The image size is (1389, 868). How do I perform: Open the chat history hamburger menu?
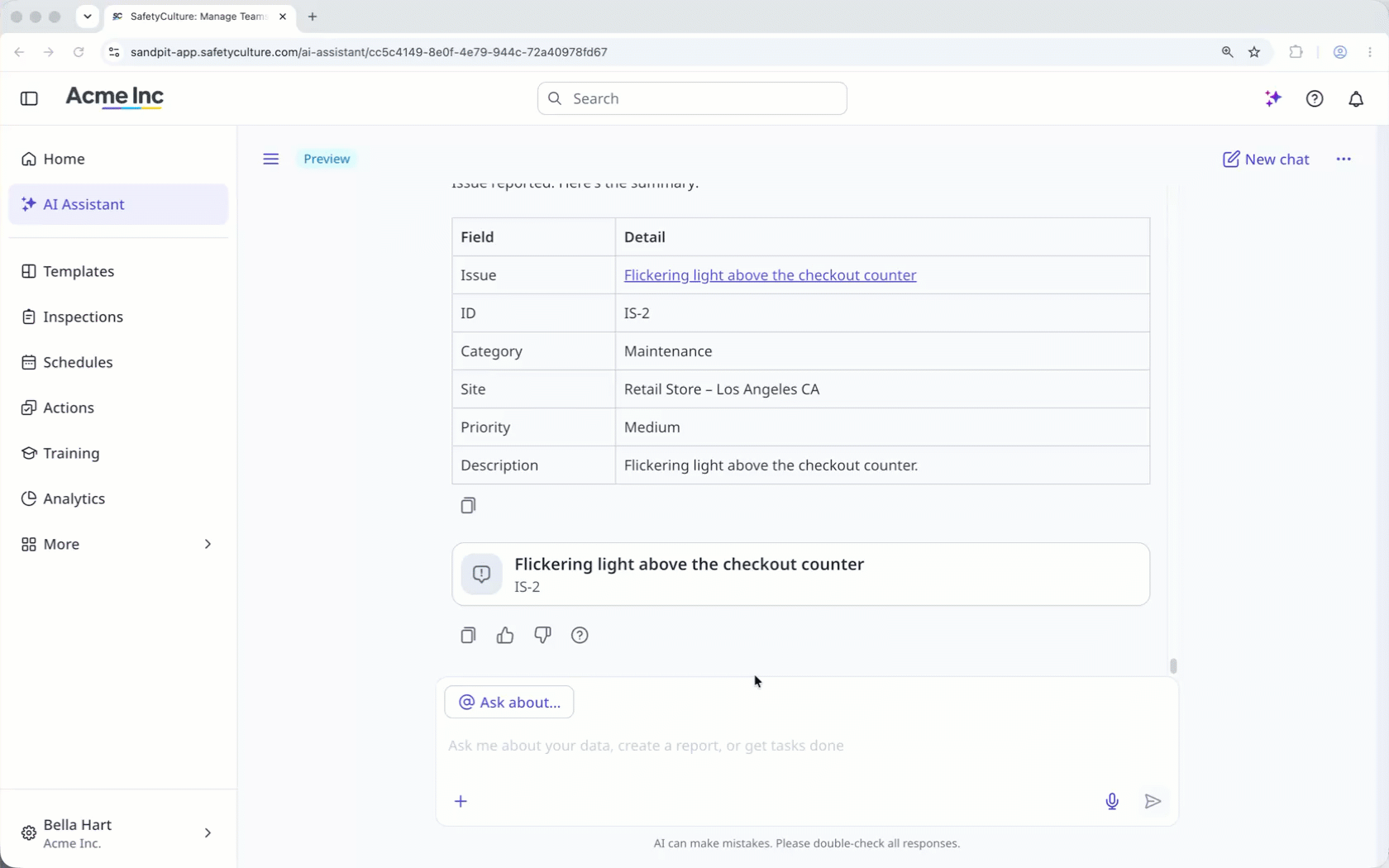click(270, 159)
